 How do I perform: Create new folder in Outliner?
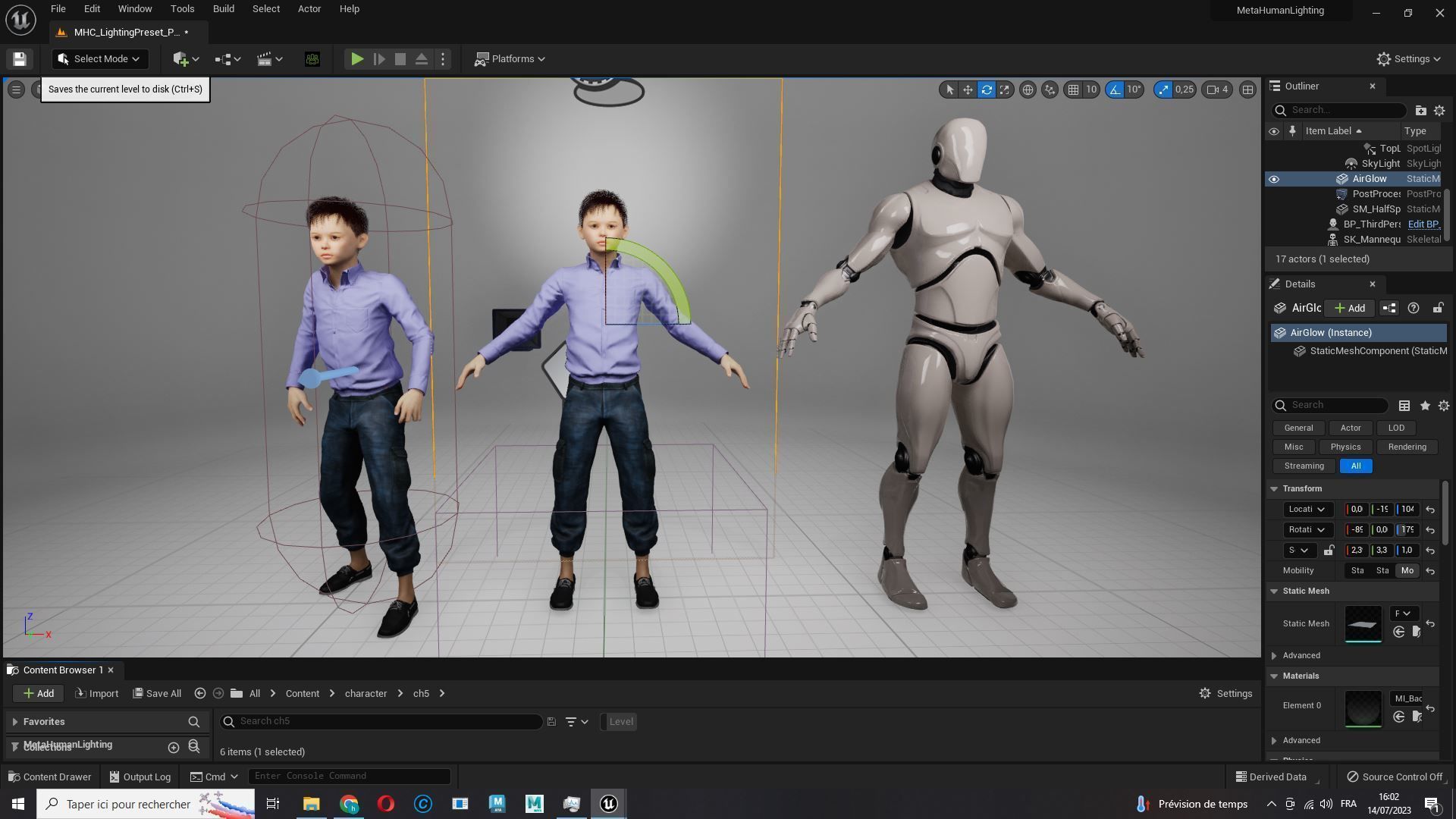coord(1420,111)
